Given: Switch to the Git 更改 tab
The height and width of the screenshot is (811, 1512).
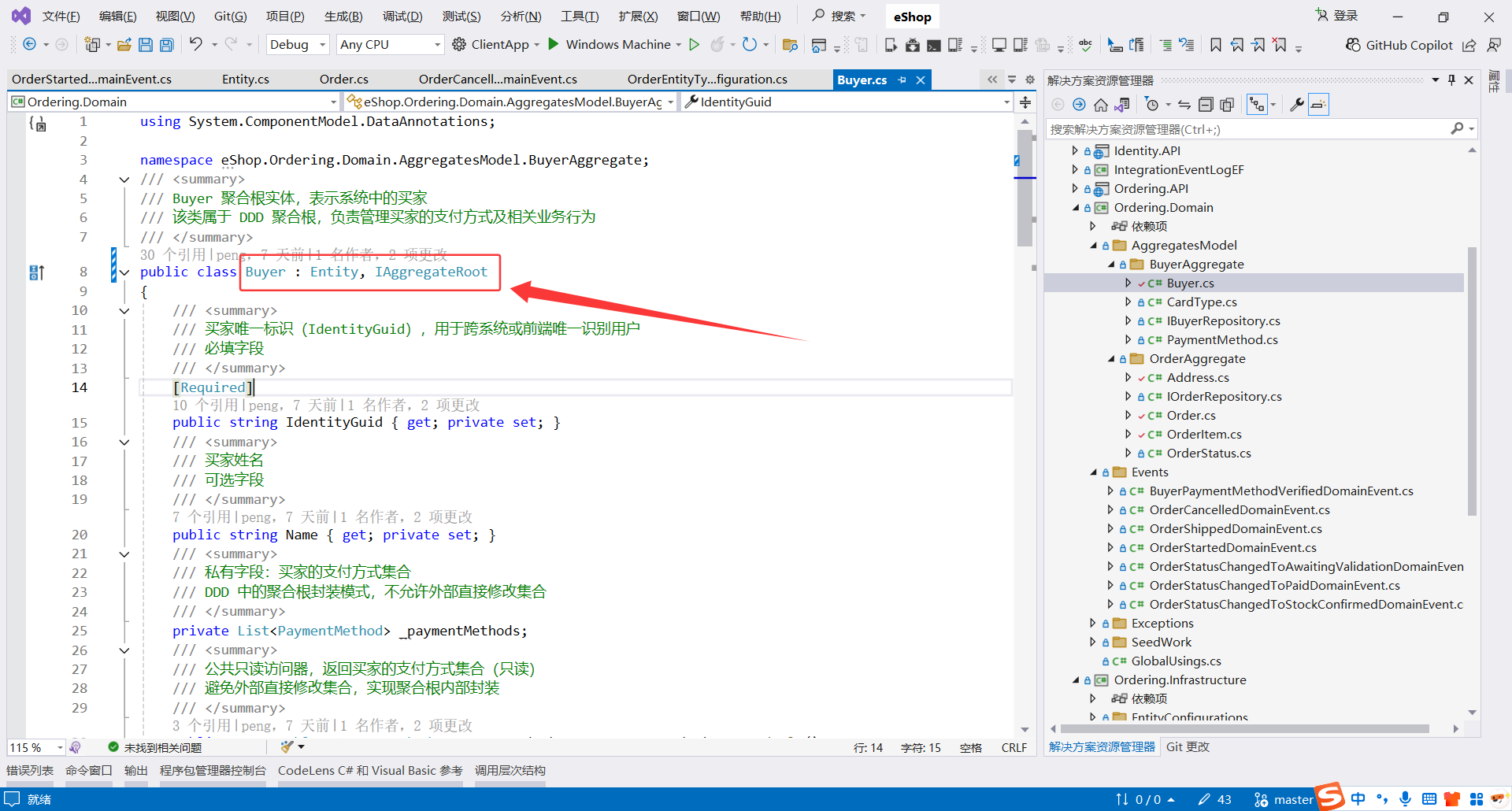Looking at the screenshot, I should (1188, 747).
